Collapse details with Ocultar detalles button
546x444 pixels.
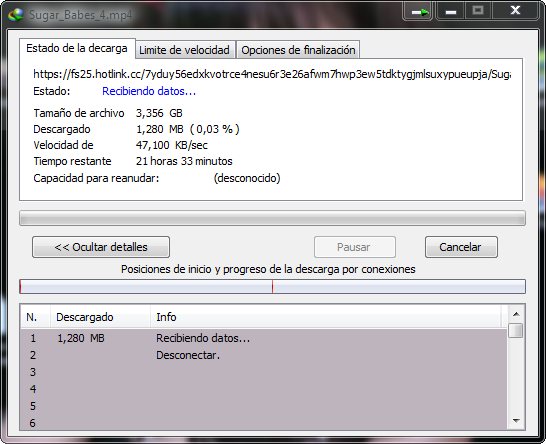[x=101, y=247]
